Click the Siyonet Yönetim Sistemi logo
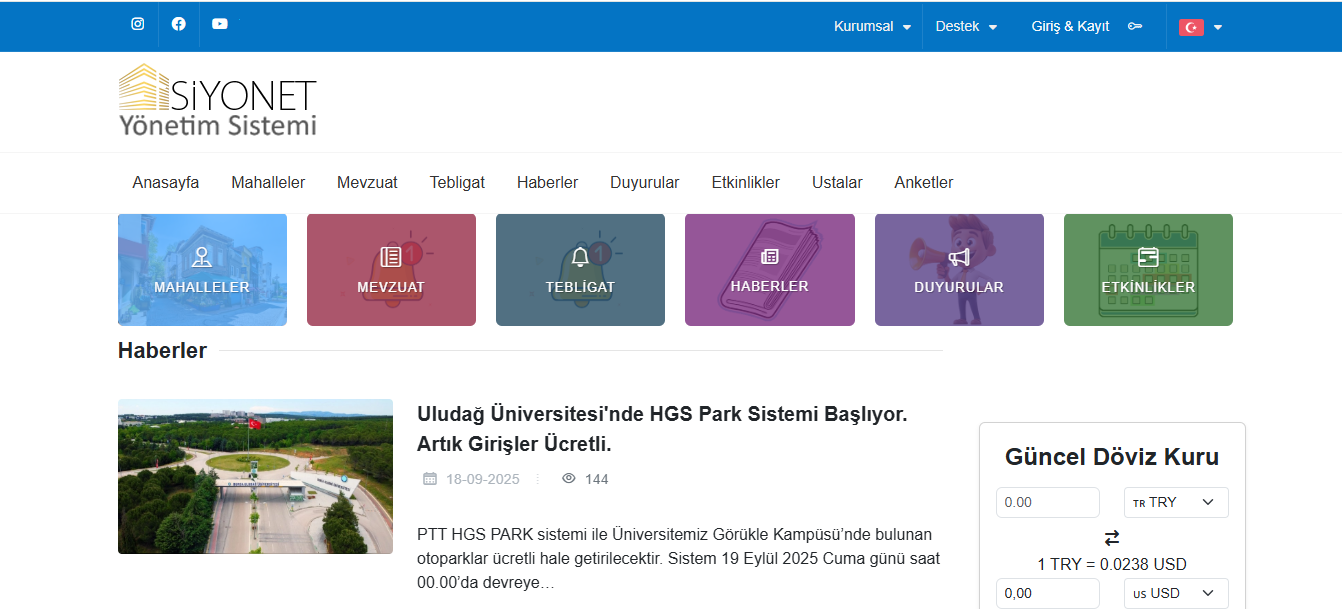The width and height of the screenshot is (1342, 609). point(218,101)
